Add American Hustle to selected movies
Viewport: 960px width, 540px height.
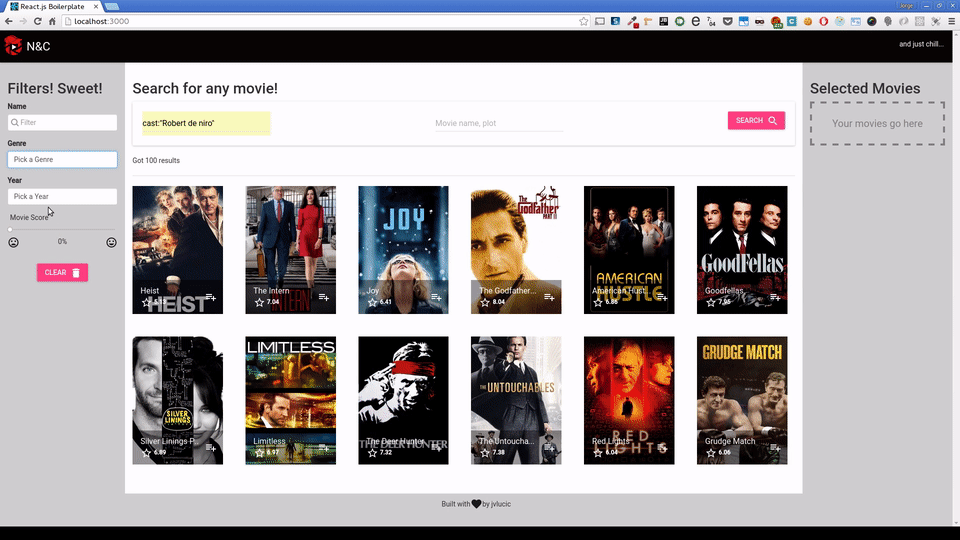coord(662,297)
